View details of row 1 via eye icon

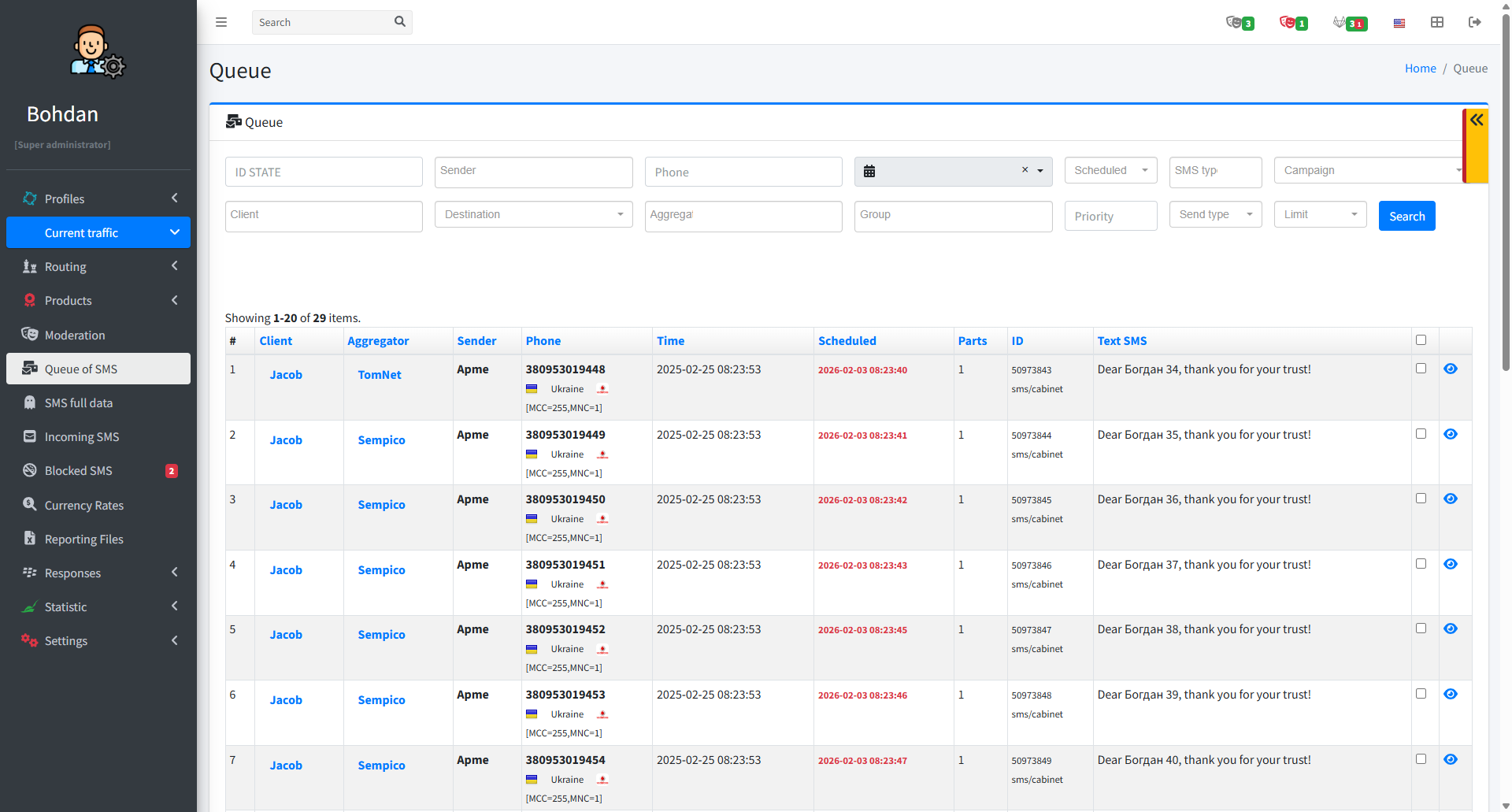tap(1451, 369)
